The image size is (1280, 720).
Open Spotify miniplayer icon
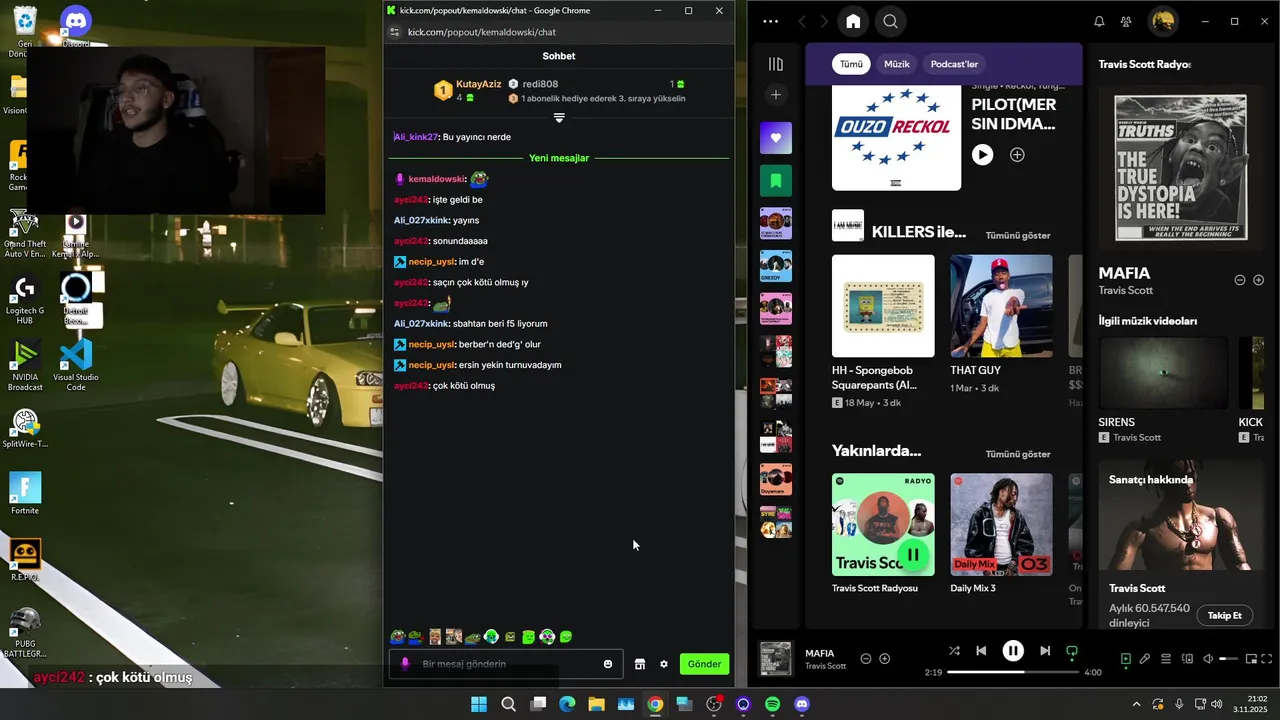tap(1251, 659)
